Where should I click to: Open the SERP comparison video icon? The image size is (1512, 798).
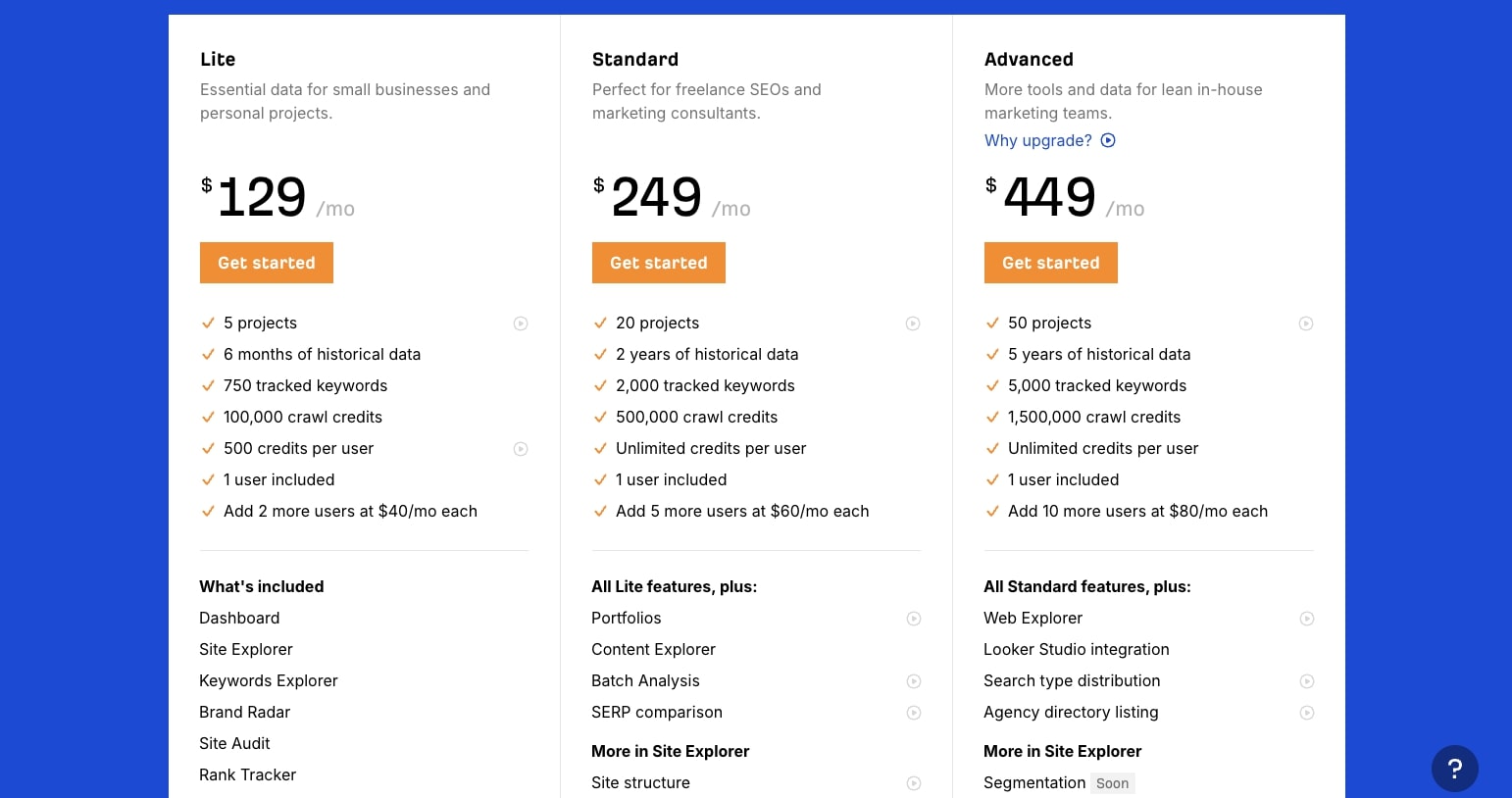(914, 713)
